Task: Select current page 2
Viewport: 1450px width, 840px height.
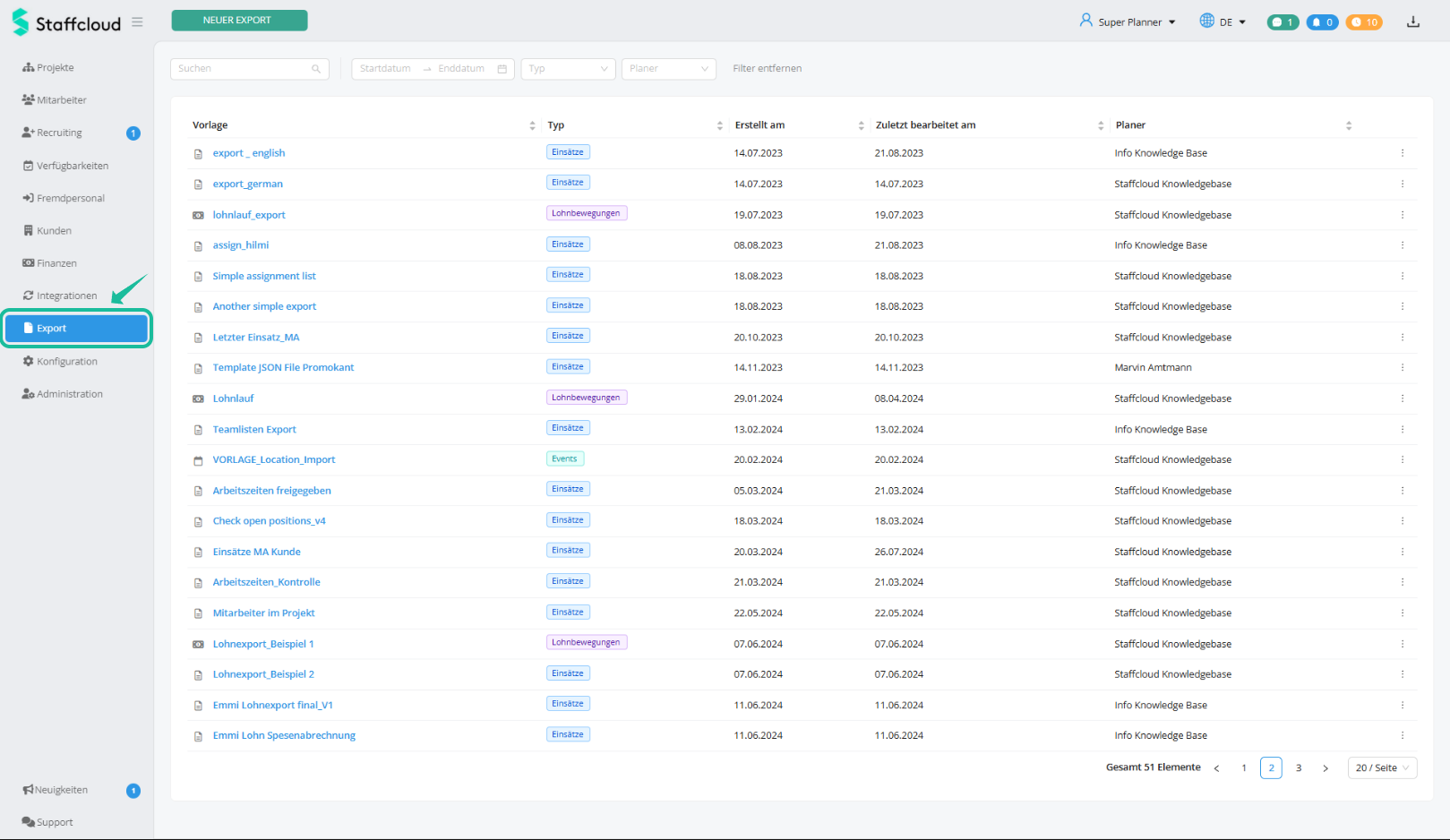Action: pyautogui.click(x=1271, y=768)
